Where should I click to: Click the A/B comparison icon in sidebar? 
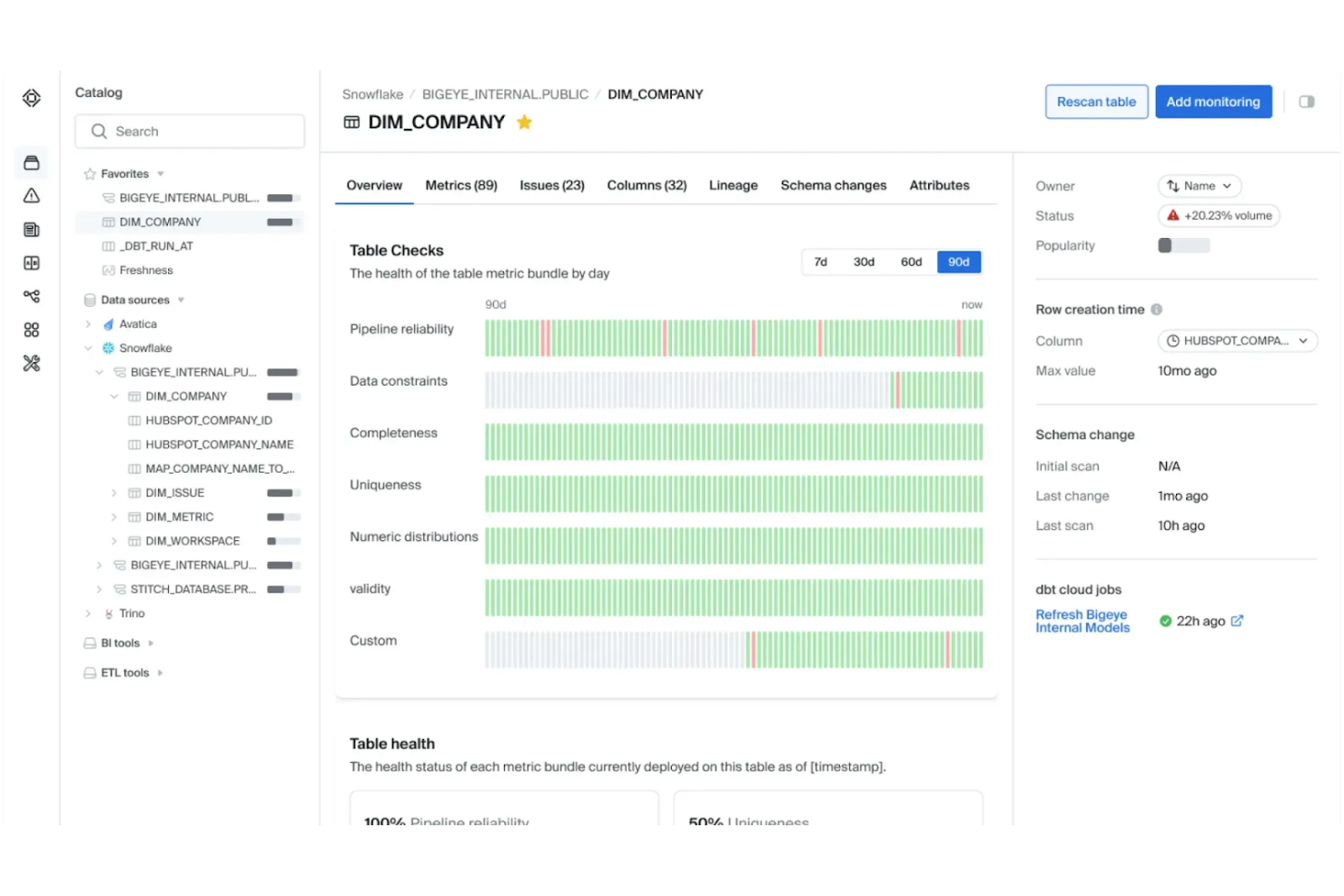[31, 262]
